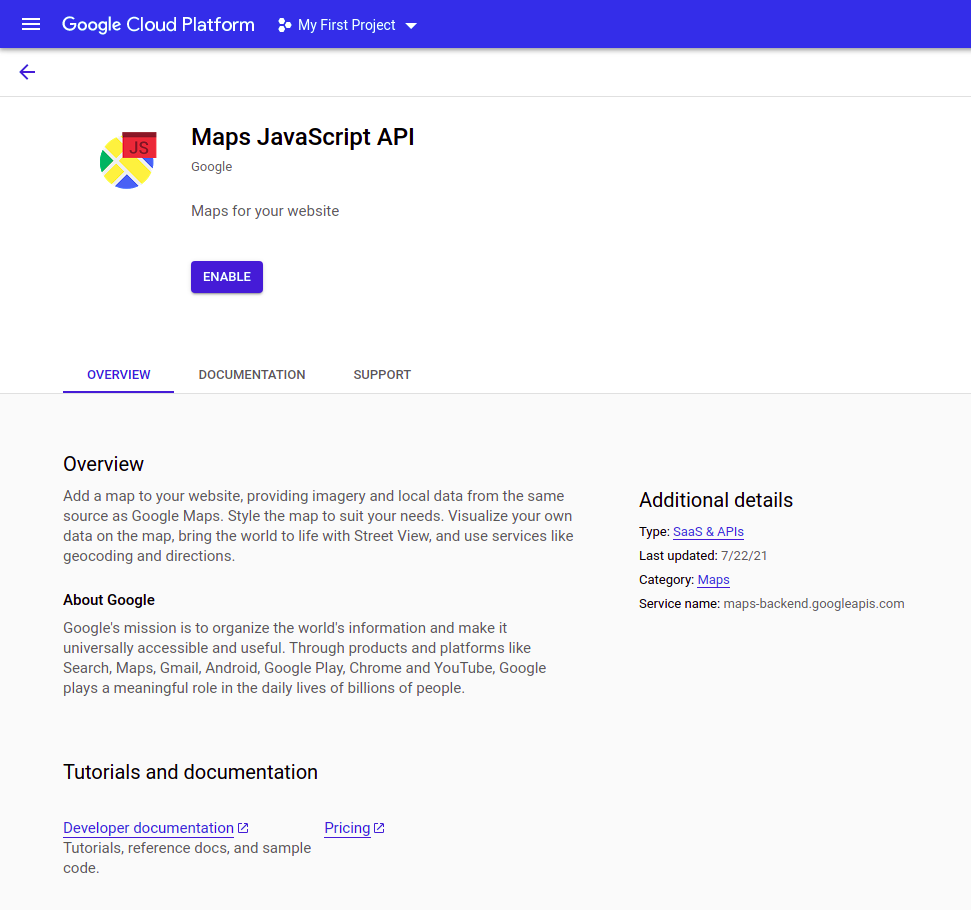The height and width of the screenshot is (910, 971).
Task: Click the Last updated 7/22/21 entry
Action: tap(703, 556)
